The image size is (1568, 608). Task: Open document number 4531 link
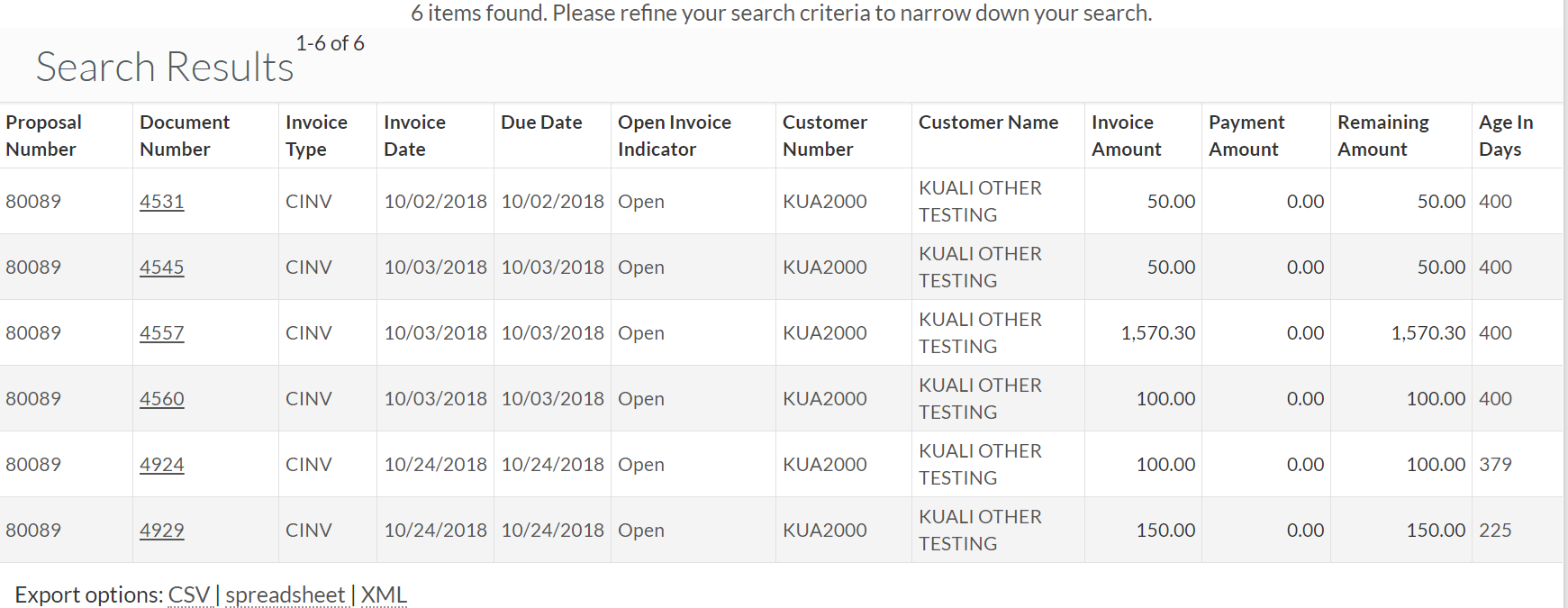coord(161,202)
